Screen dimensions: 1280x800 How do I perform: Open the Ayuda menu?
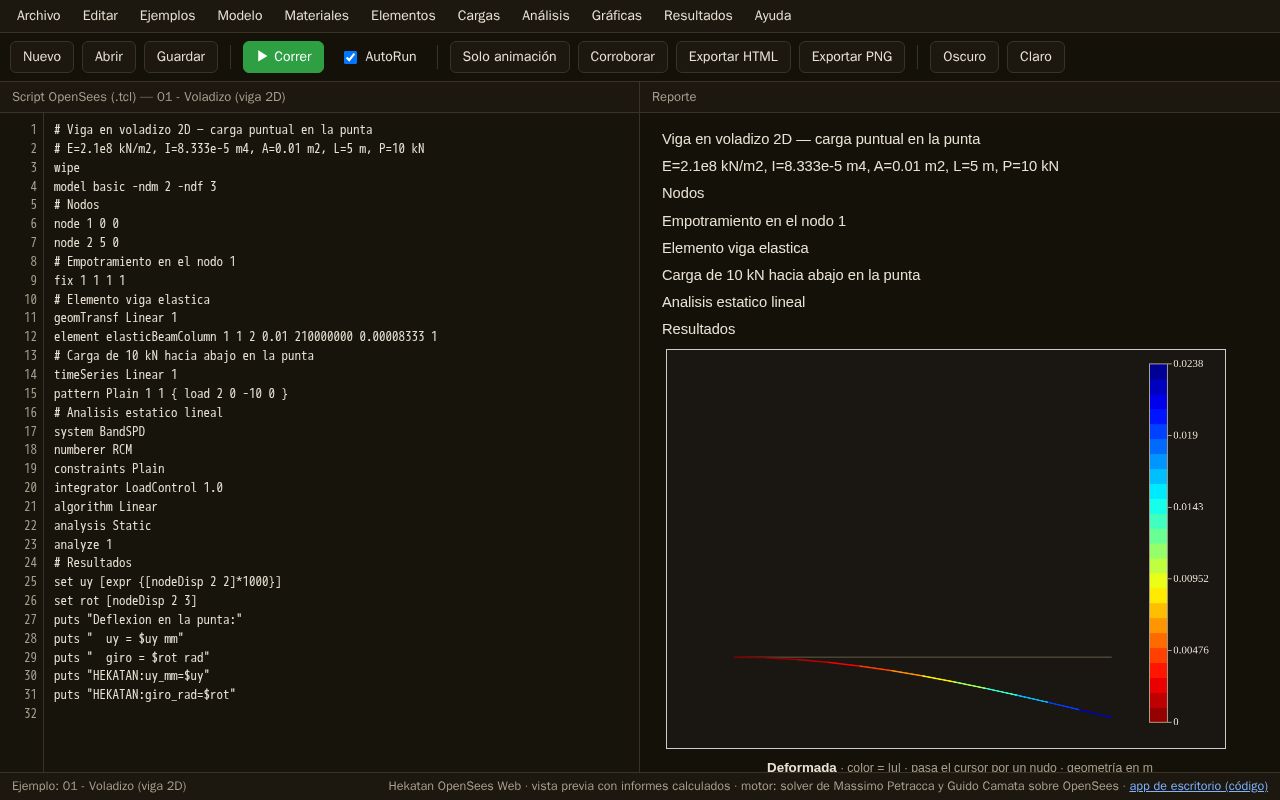[773, 15]
